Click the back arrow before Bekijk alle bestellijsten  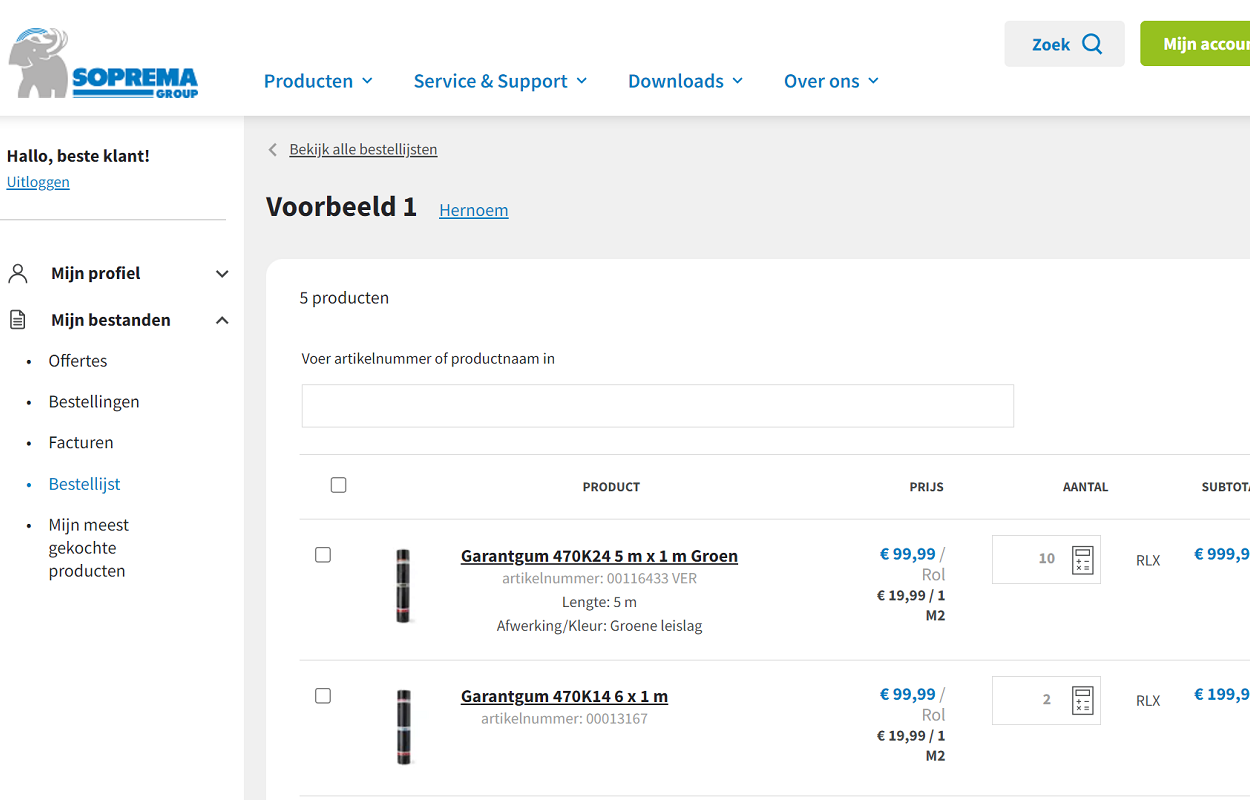click(x=272, y=150)
